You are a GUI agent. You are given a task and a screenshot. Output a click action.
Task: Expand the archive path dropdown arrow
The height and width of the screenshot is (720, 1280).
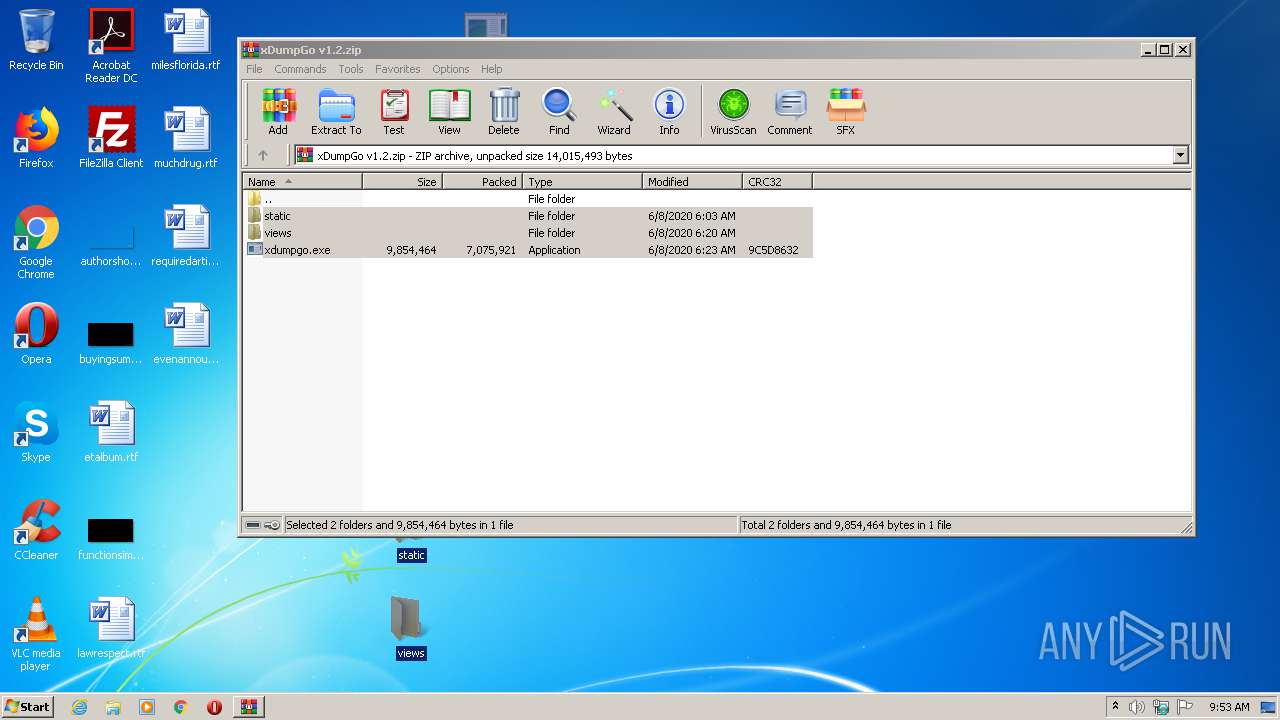[1180, 155]
